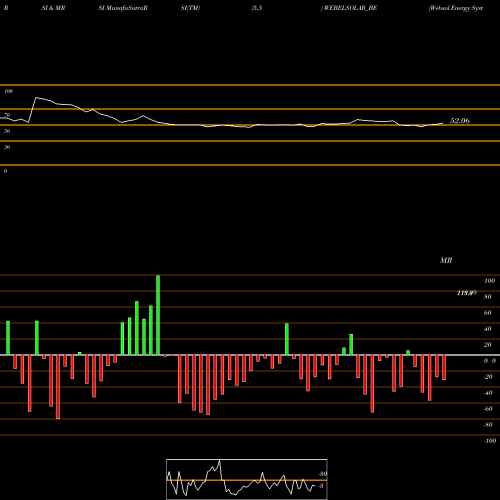Click the tallest green MR bar
This screenshot has height=500, width=500.
tap(158, 315)
